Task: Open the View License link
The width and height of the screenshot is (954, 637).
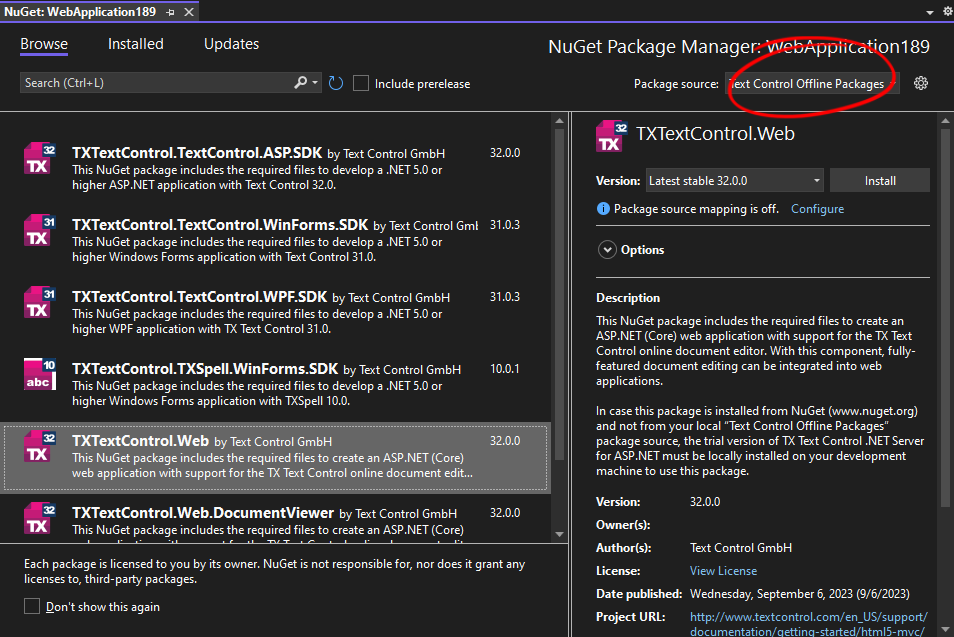Action: pyautogui.click(x=722, y=570)
